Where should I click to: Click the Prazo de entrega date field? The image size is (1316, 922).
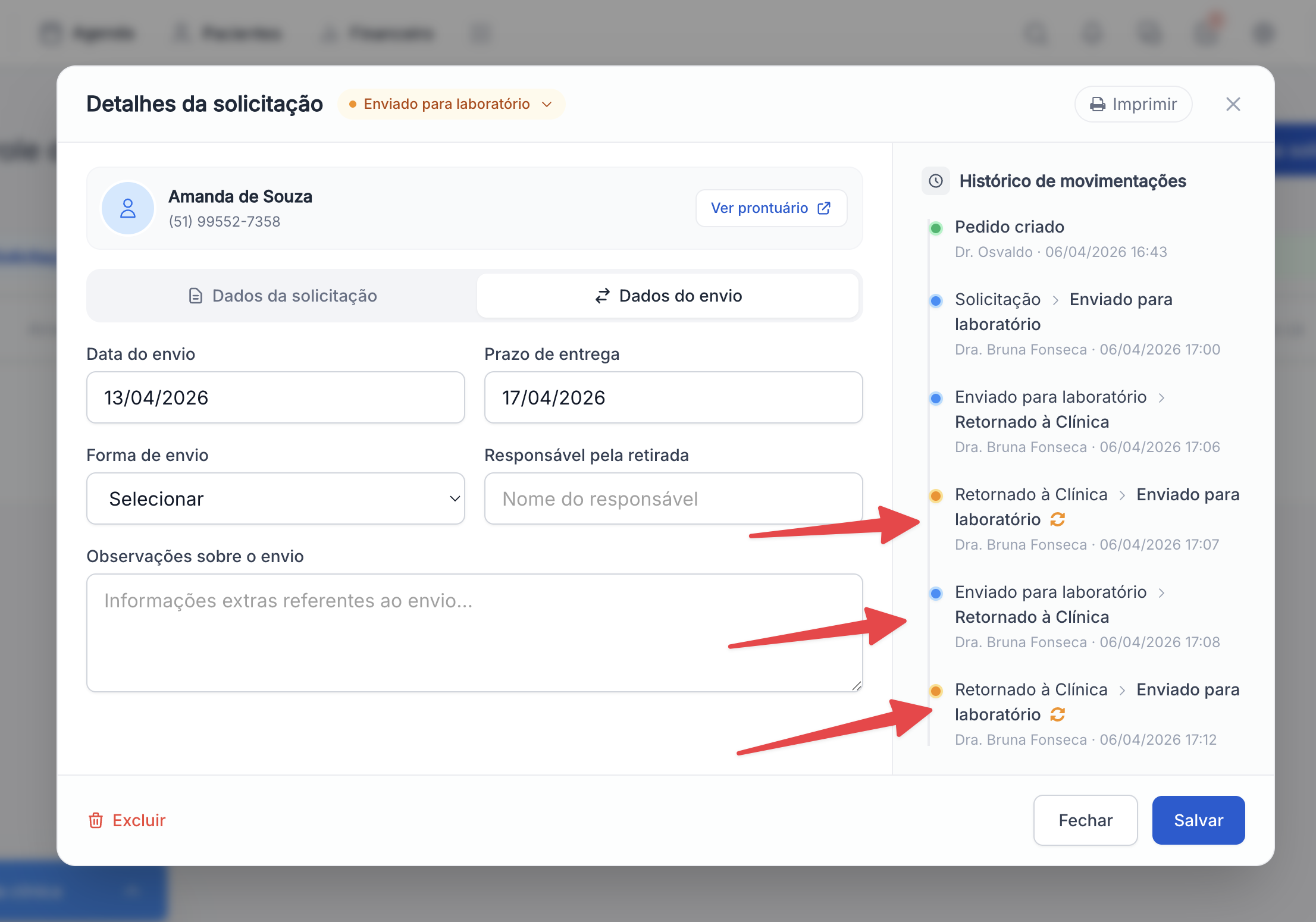tap(673, 397)
